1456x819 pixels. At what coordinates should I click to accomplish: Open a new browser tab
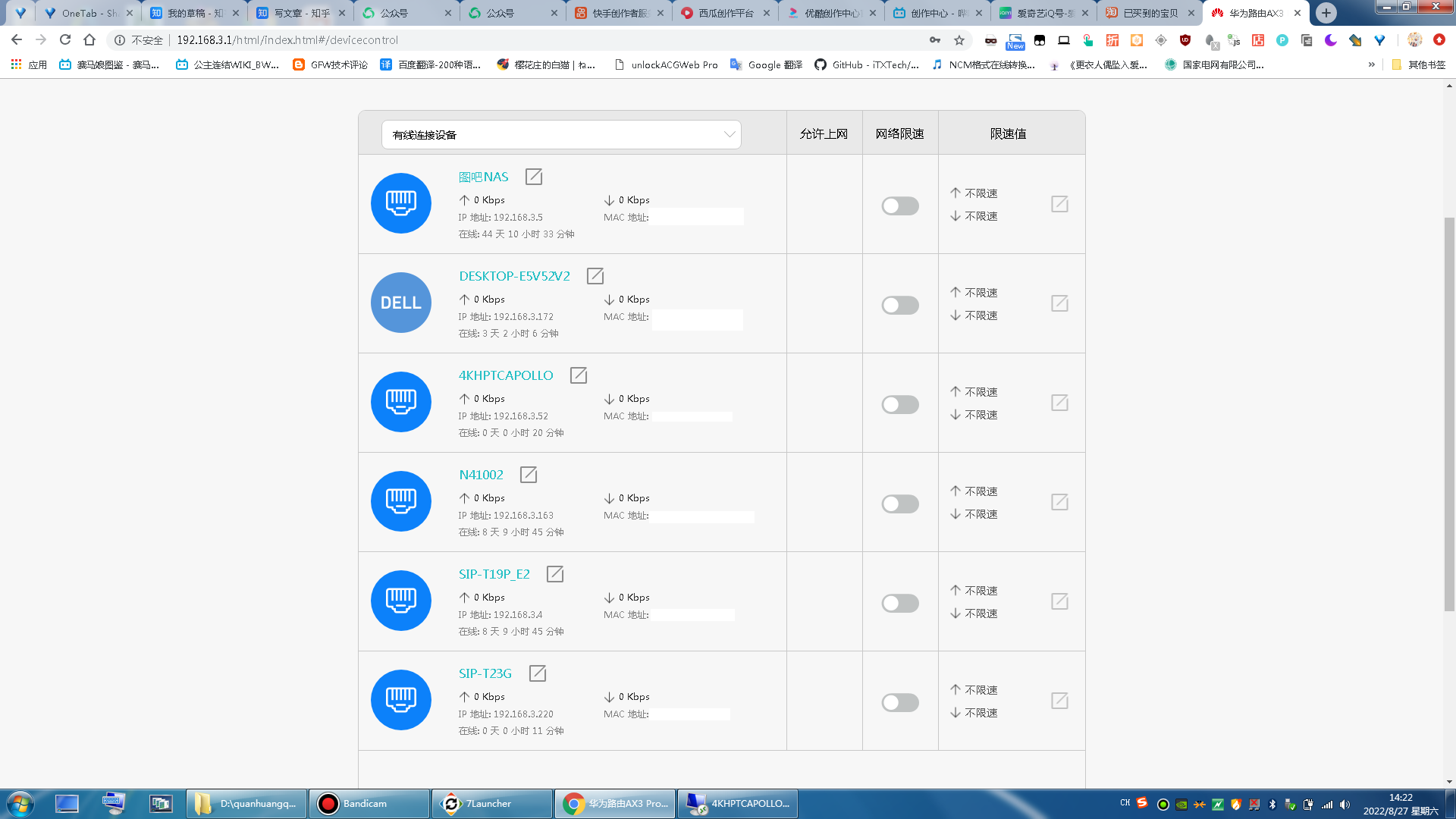click(x=1326, y=13)
